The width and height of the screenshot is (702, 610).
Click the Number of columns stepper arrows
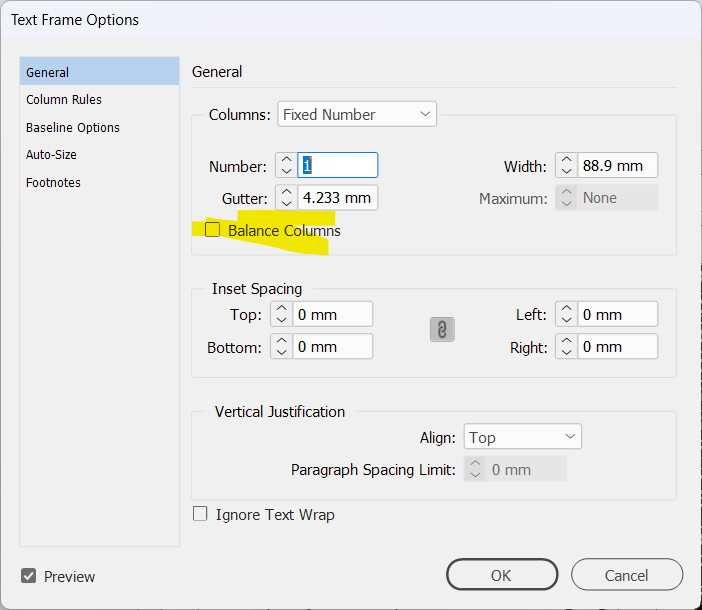285,166
